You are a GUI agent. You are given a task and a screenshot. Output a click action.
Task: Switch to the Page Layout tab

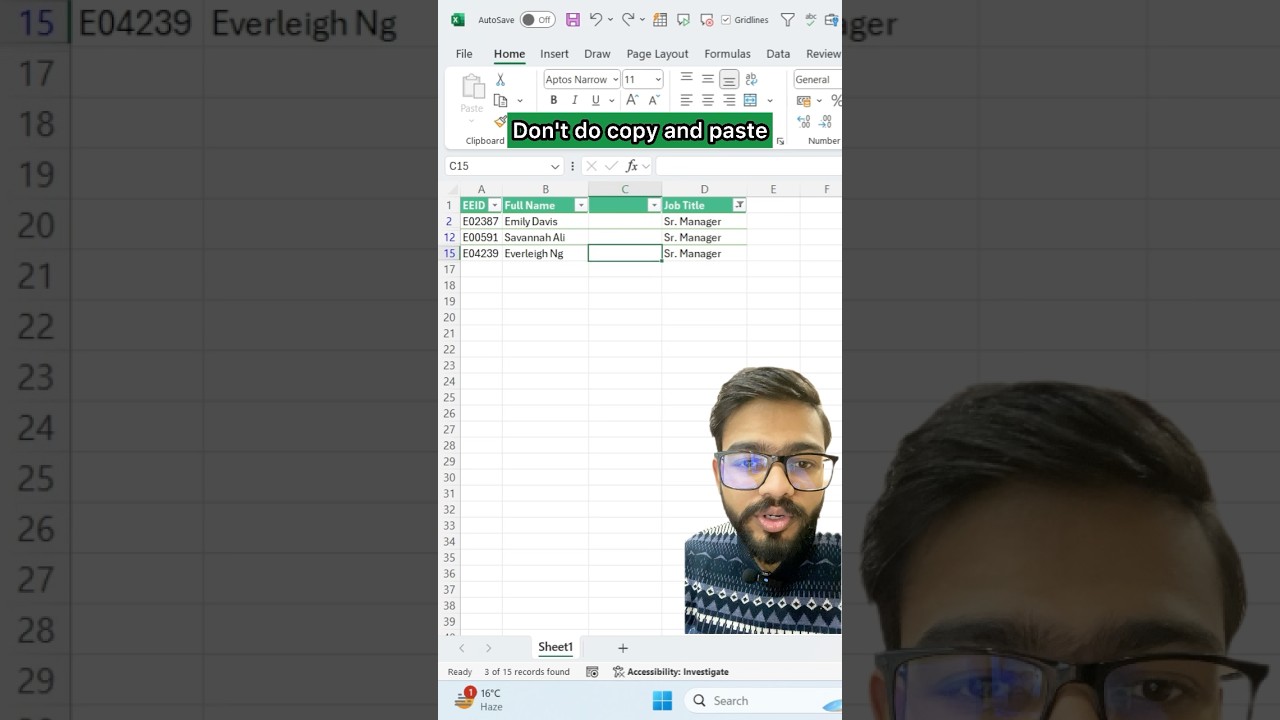click(x=657, y=54)
